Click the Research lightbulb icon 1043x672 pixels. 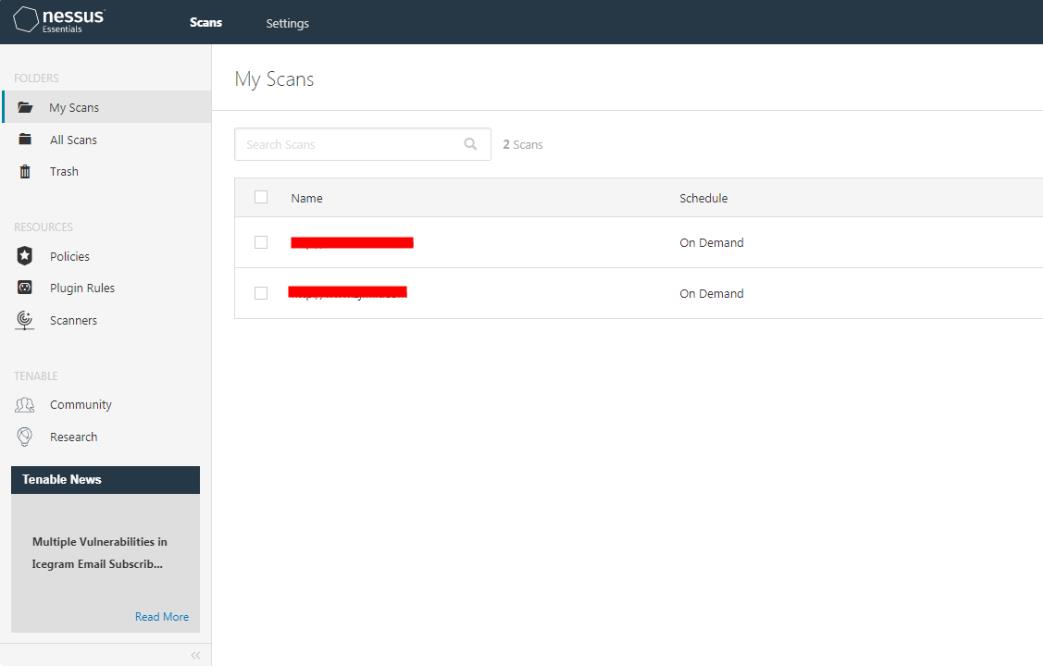pos(25,437)
